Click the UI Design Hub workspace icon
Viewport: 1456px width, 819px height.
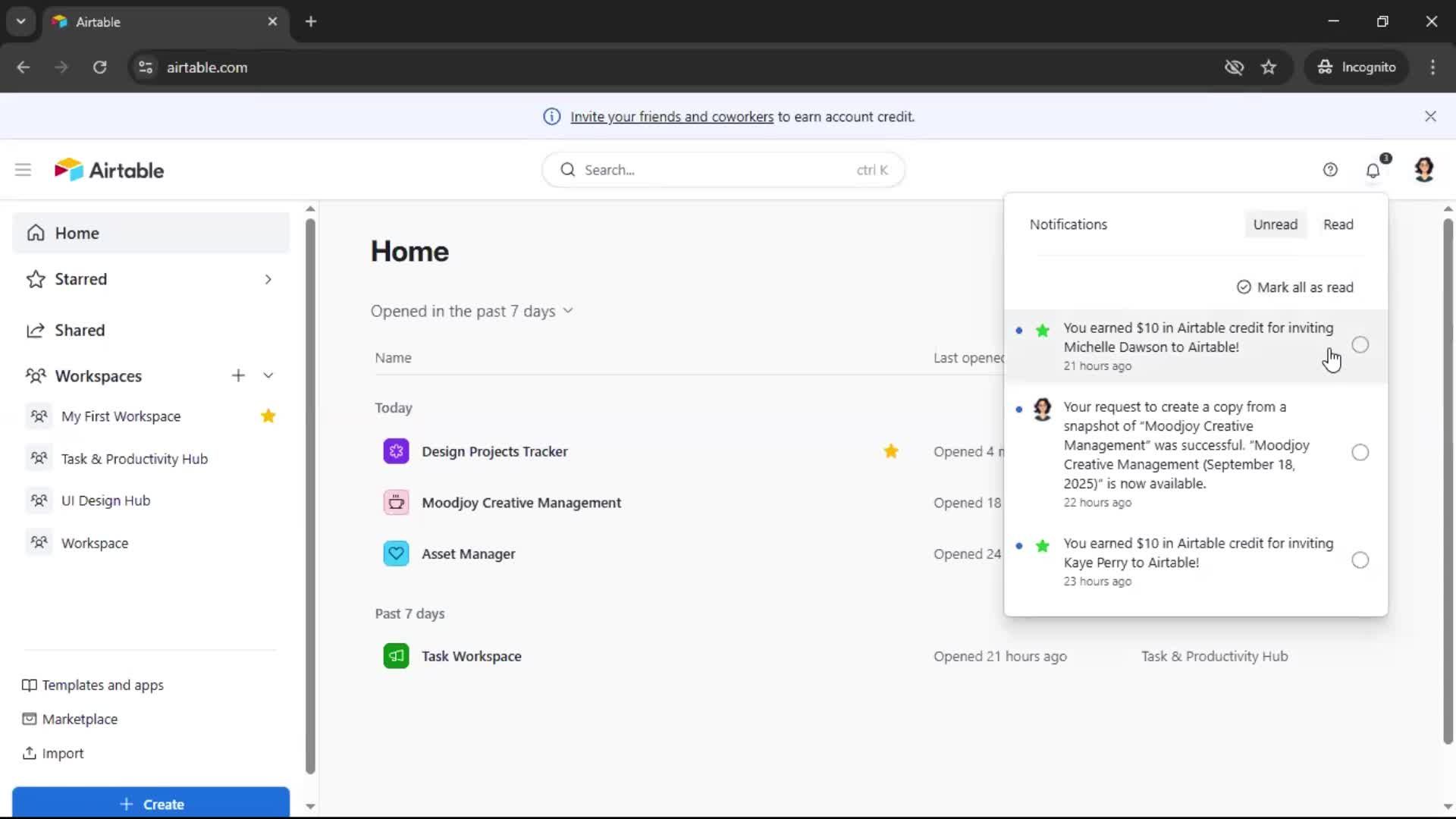click(39, 500)
